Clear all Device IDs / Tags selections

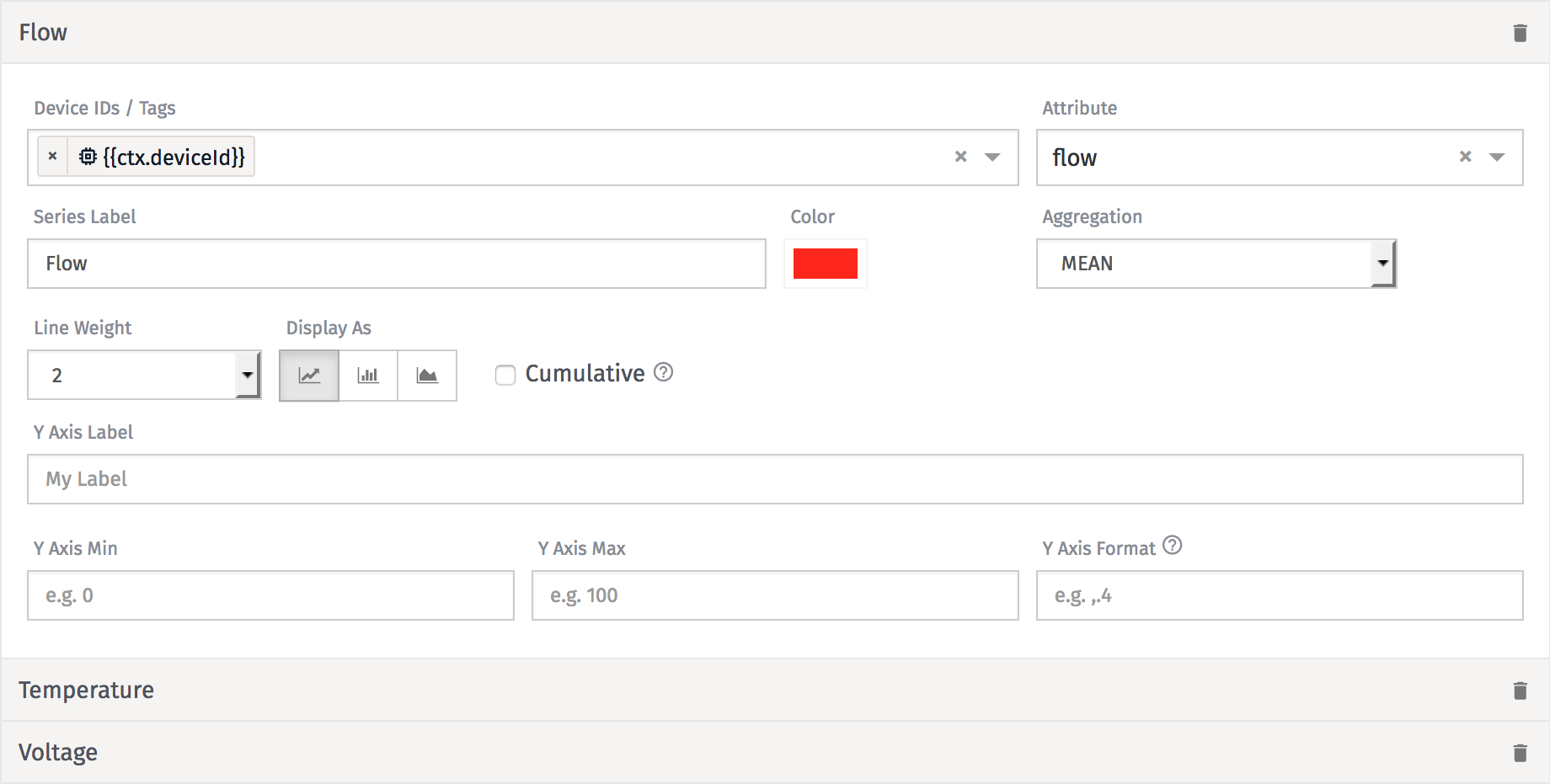(960, 157)
